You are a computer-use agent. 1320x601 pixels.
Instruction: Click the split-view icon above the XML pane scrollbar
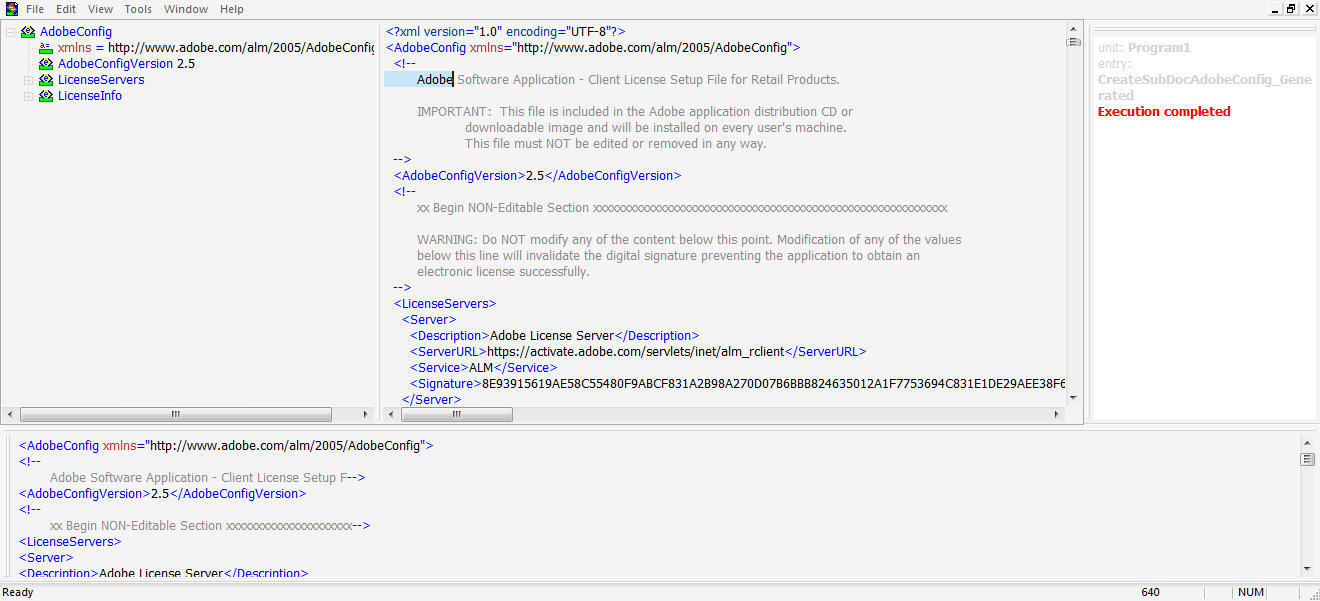[x=1074, y=40]
